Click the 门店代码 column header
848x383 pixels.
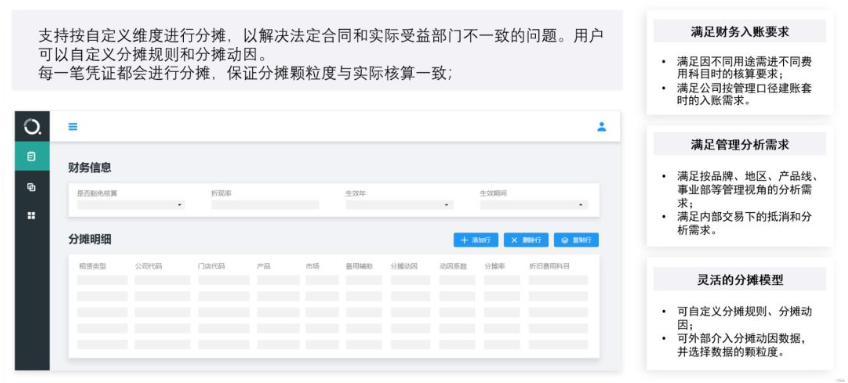tap(211, 266)
